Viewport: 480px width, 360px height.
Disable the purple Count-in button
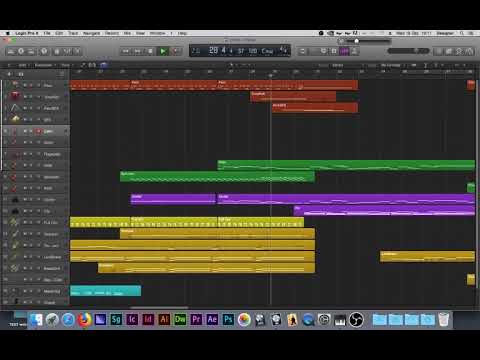pos(344,51)
